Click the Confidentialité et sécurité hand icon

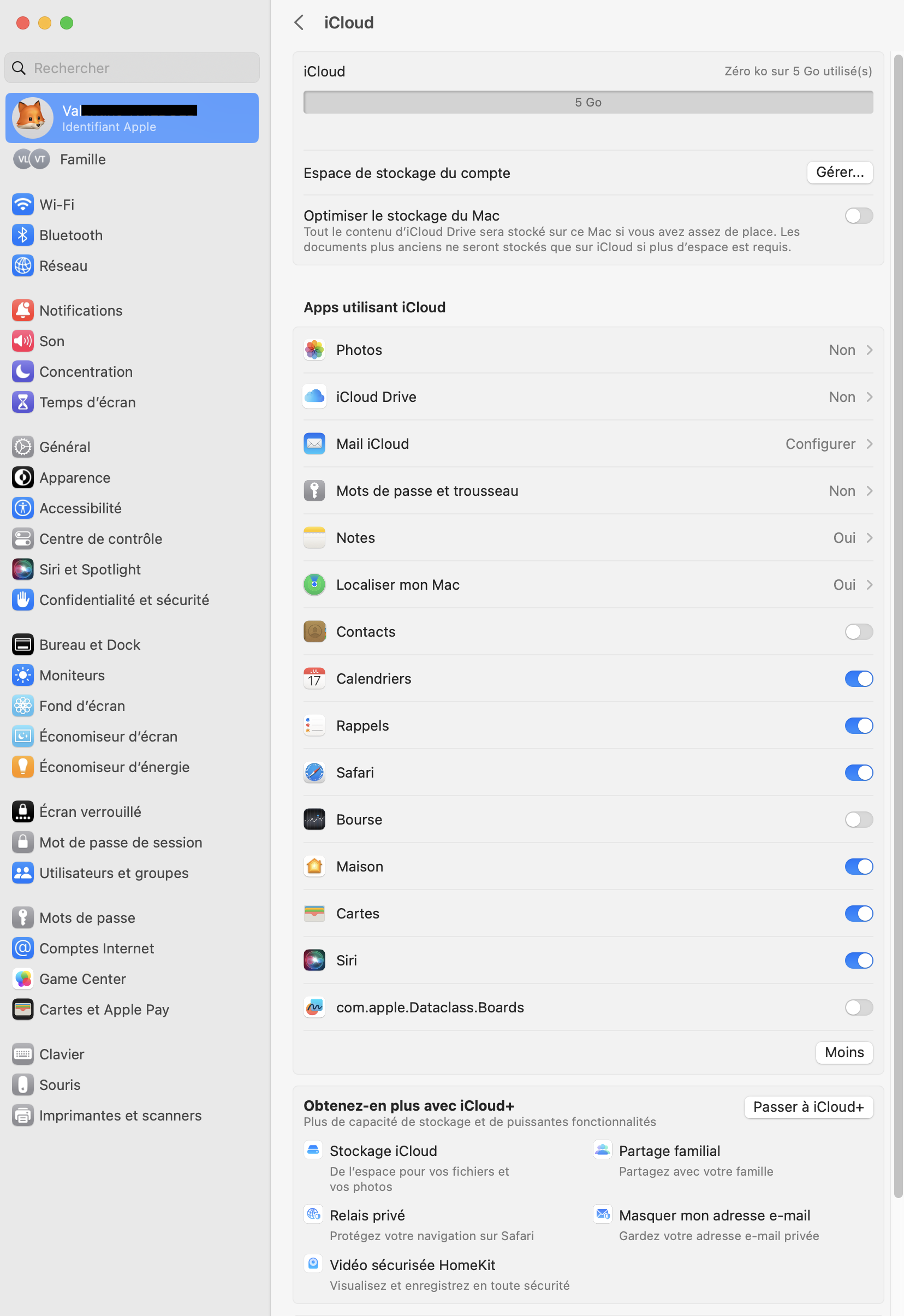(23, 600)
